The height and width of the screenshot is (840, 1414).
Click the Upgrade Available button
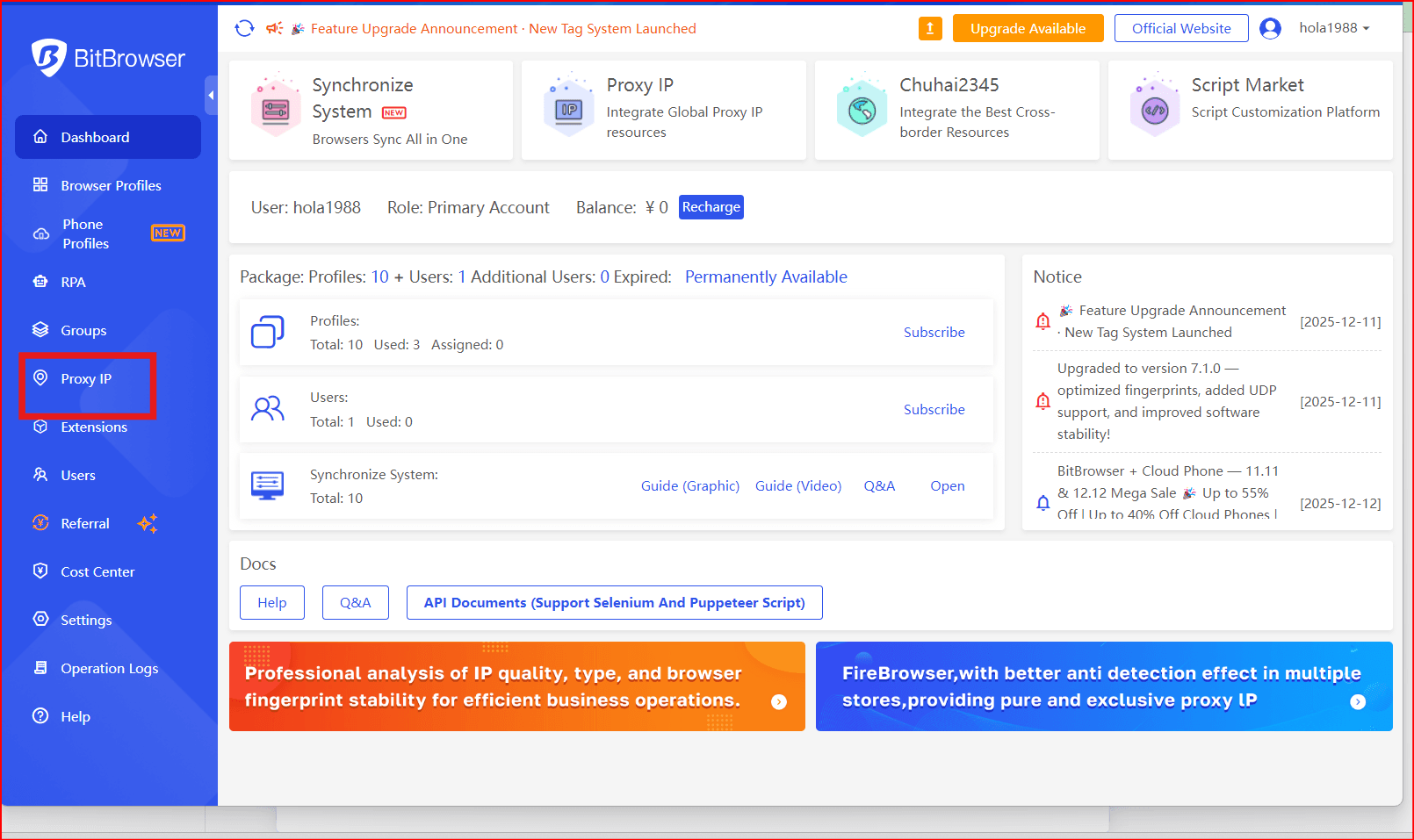[x=1028, y=29]
